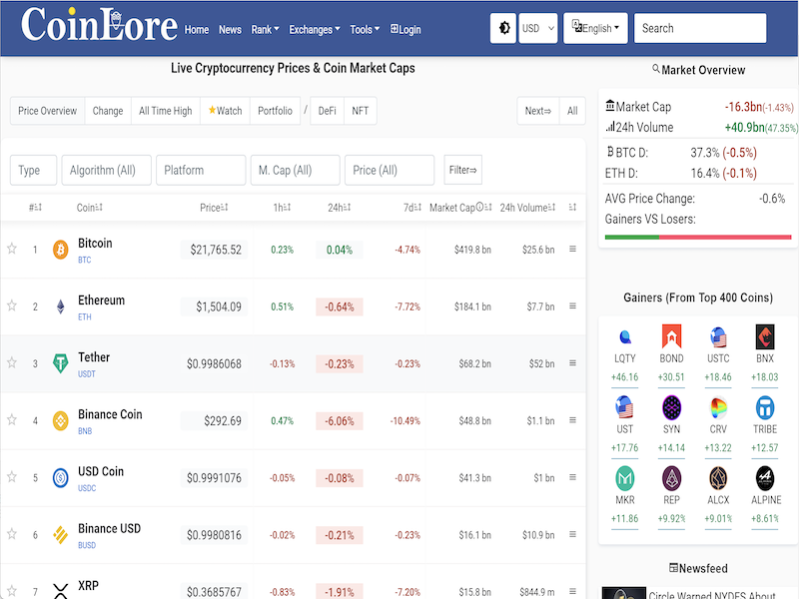Open the BNX gainer icon
Viewport: 799px width, 599px height.
[765, 337]
